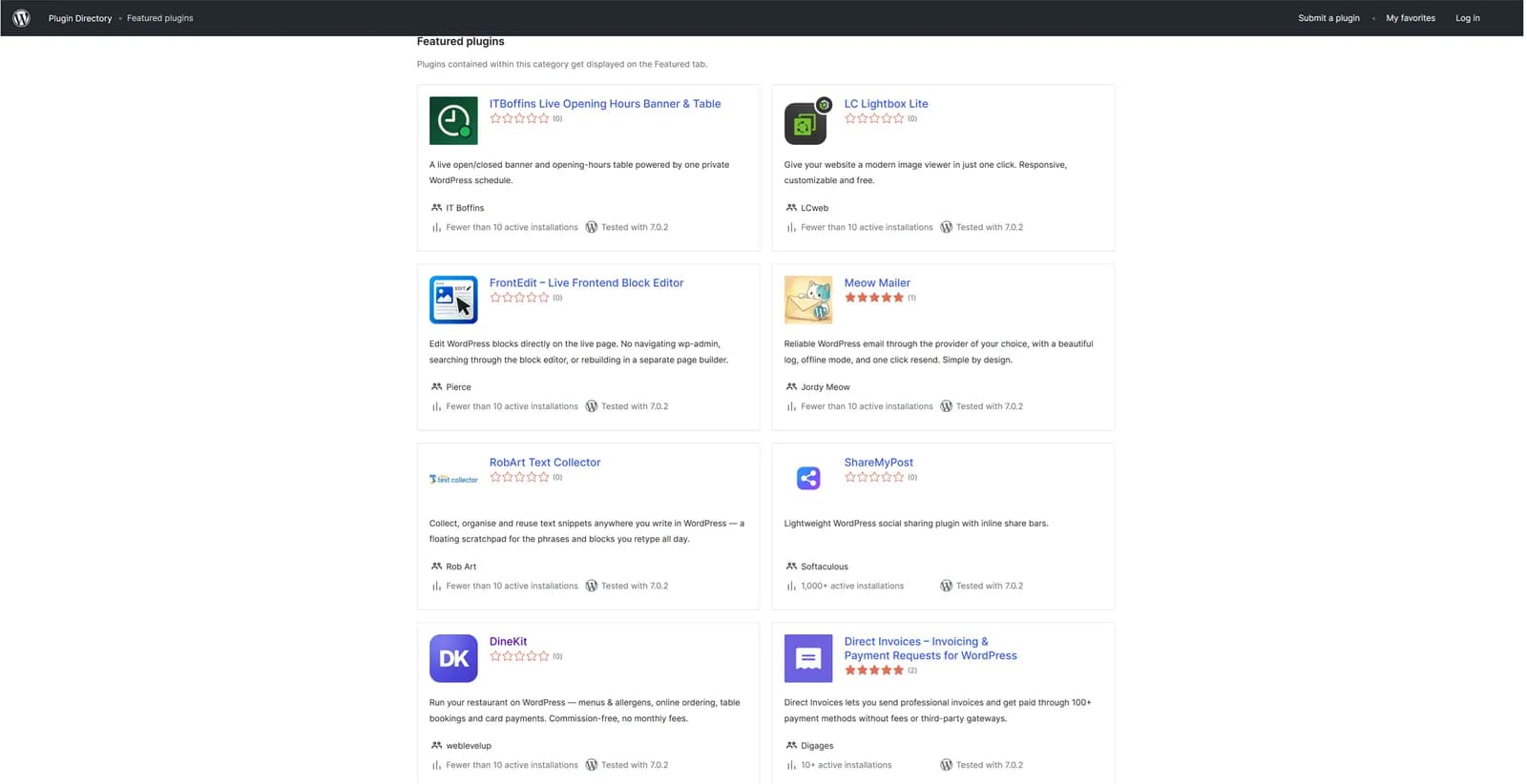This screenshot has height=784, width=1527.
Task: Click the star rating under Direct Invoices
Action: (x=874, y=671)
